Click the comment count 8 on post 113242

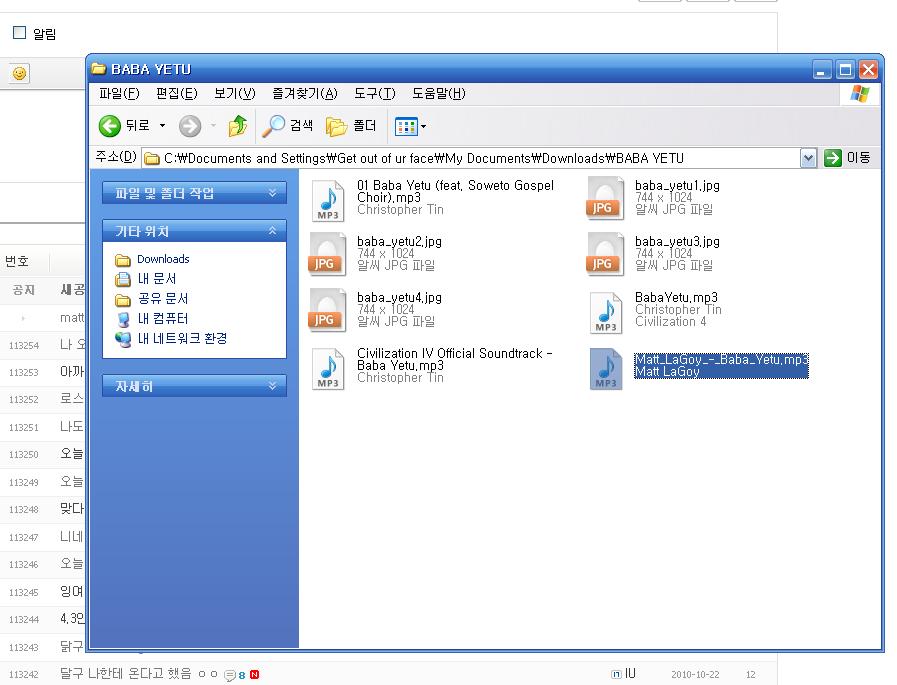(x=241, y=675)
